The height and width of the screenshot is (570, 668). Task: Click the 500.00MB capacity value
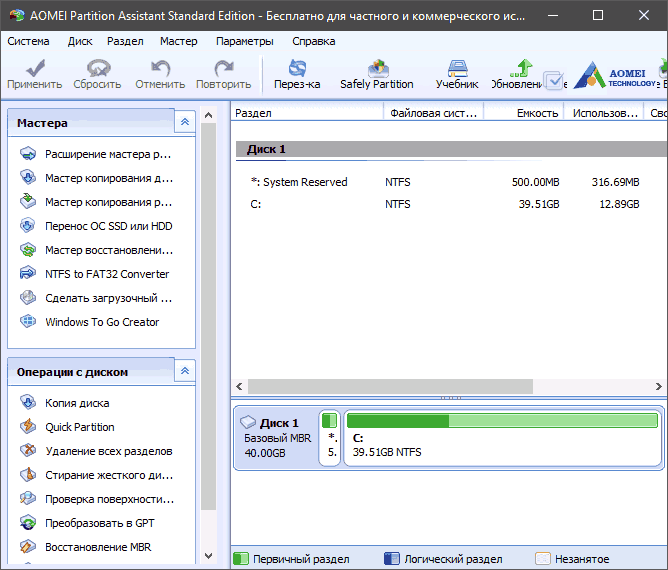click(x=536, y=182)
